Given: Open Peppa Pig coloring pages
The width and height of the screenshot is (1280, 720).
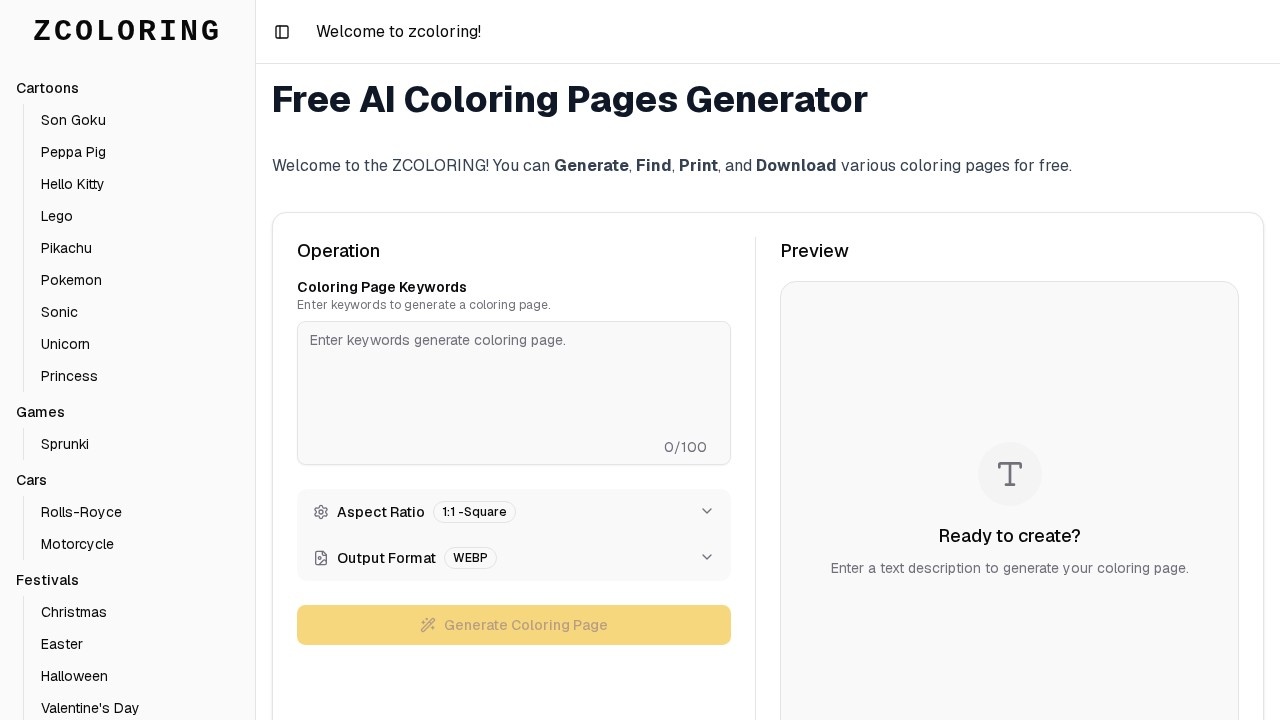Looking at the screenshot, I should (x=73, y=152).
